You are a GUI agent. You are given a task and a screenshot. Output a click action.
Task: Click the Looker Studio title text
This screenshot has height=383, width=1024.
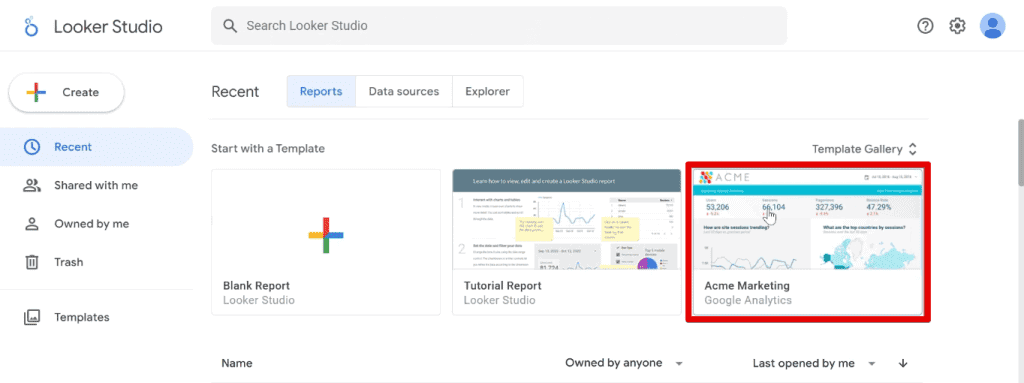click(x=108, y=27)
